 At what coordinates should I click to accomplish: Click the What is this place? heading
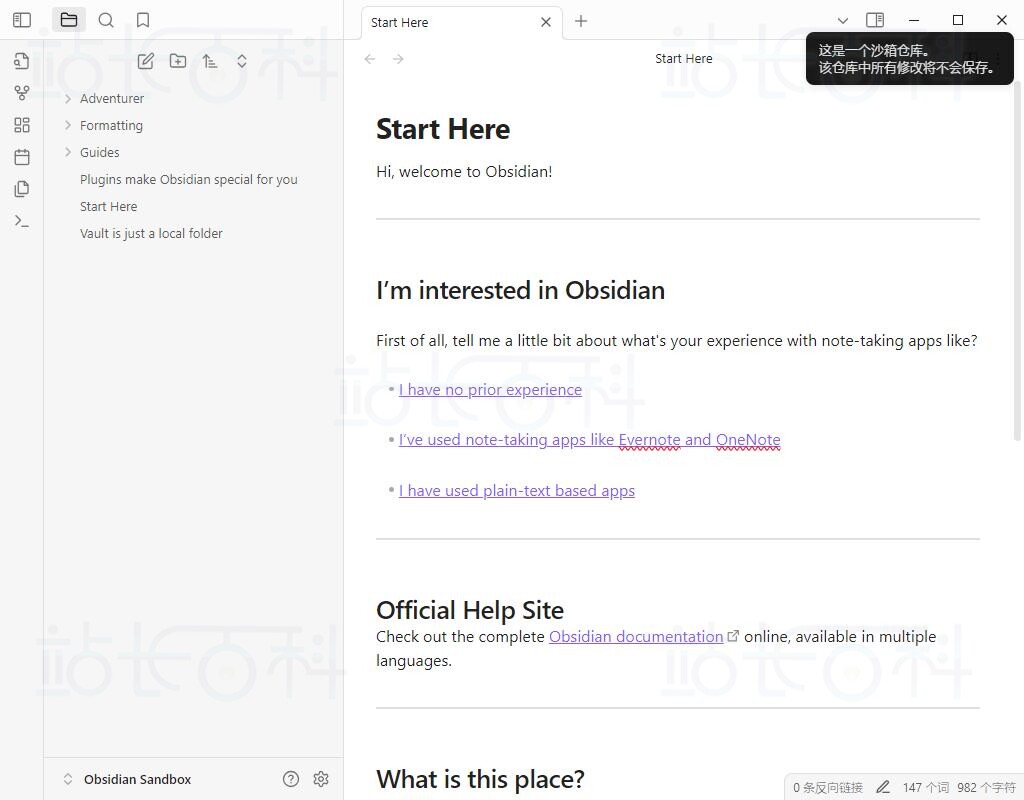(x=480, y=779)
